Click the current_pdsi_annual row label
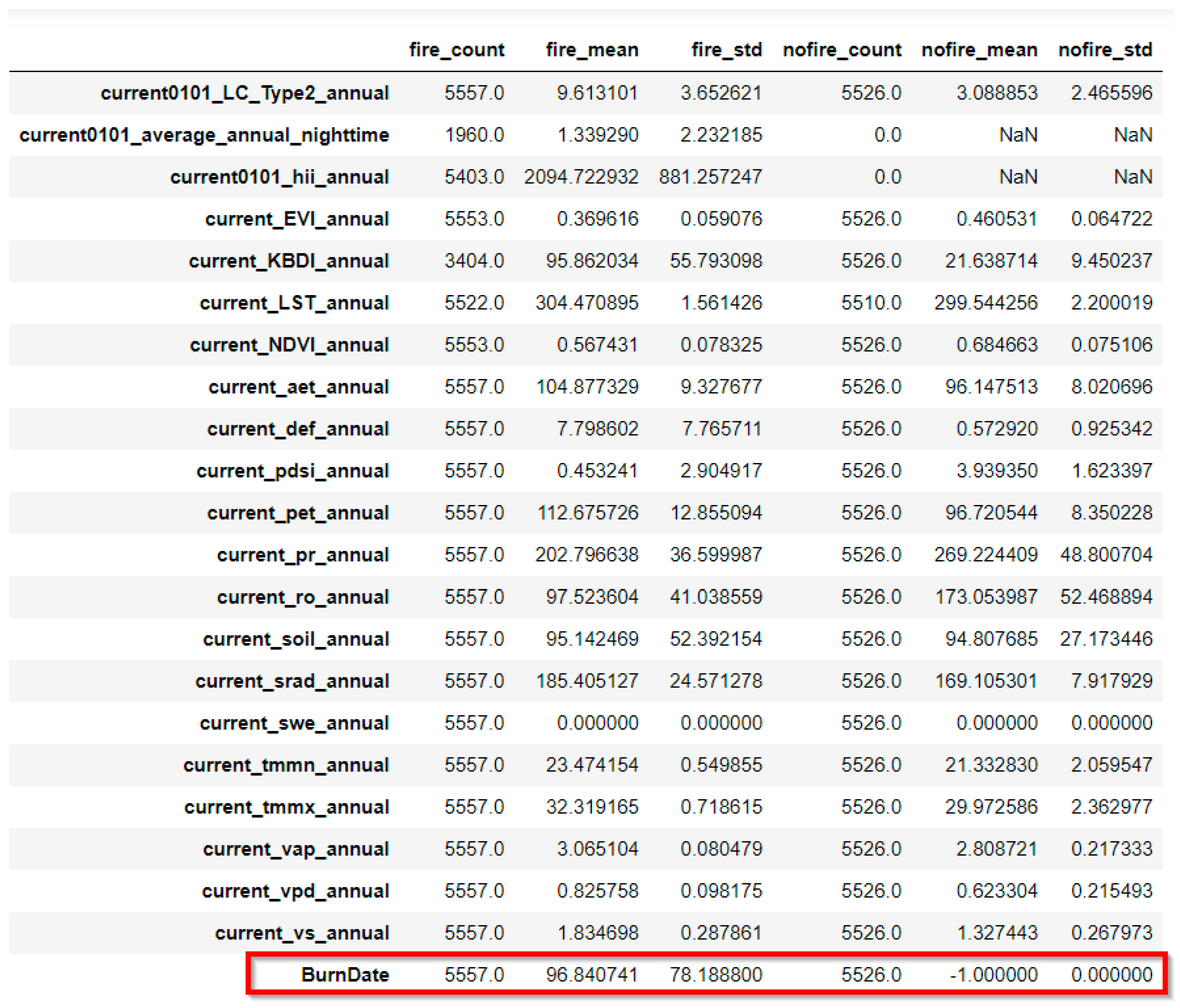The width and height of the screenshot is (1180, 1008). click(292, 471)
